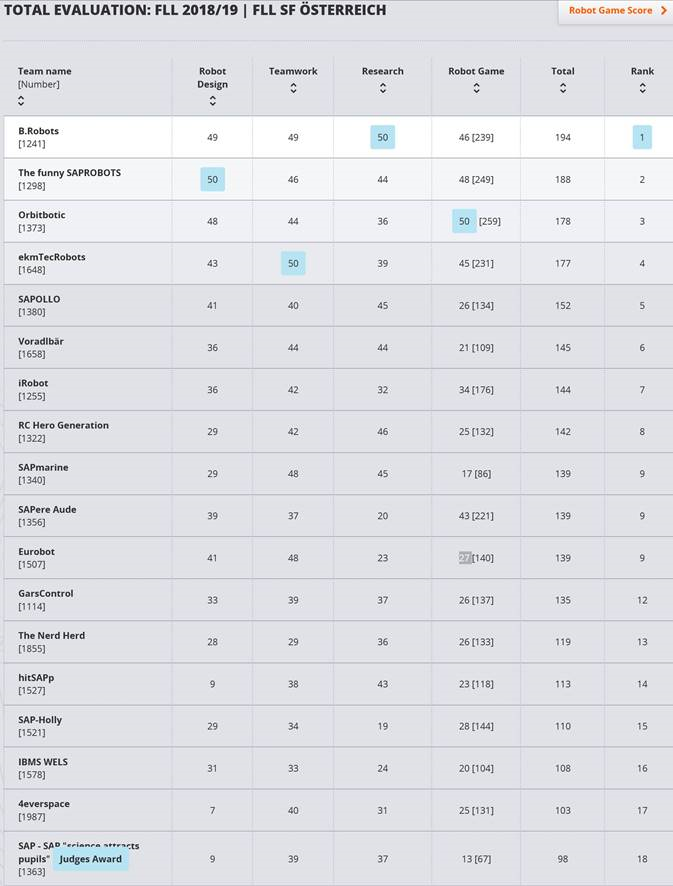The width and height of the screenshot is (673, 886).
Task: Select the Judges Award badge
Action: 90,859
